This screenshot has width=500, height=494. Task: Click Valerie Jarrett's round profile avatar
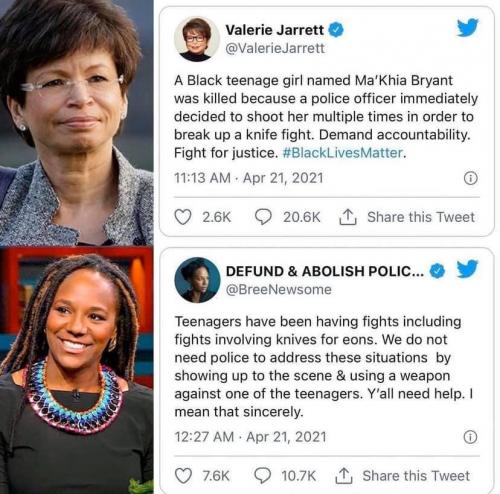click(197, 39)
